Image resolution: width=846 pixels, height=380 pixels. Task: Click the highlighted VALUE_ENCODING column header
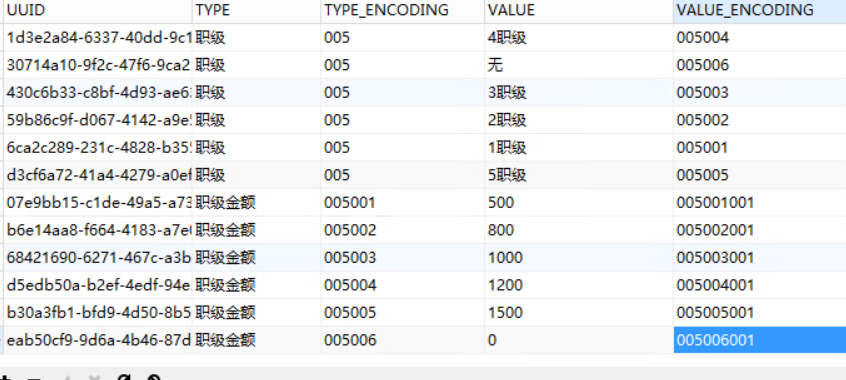760,11
